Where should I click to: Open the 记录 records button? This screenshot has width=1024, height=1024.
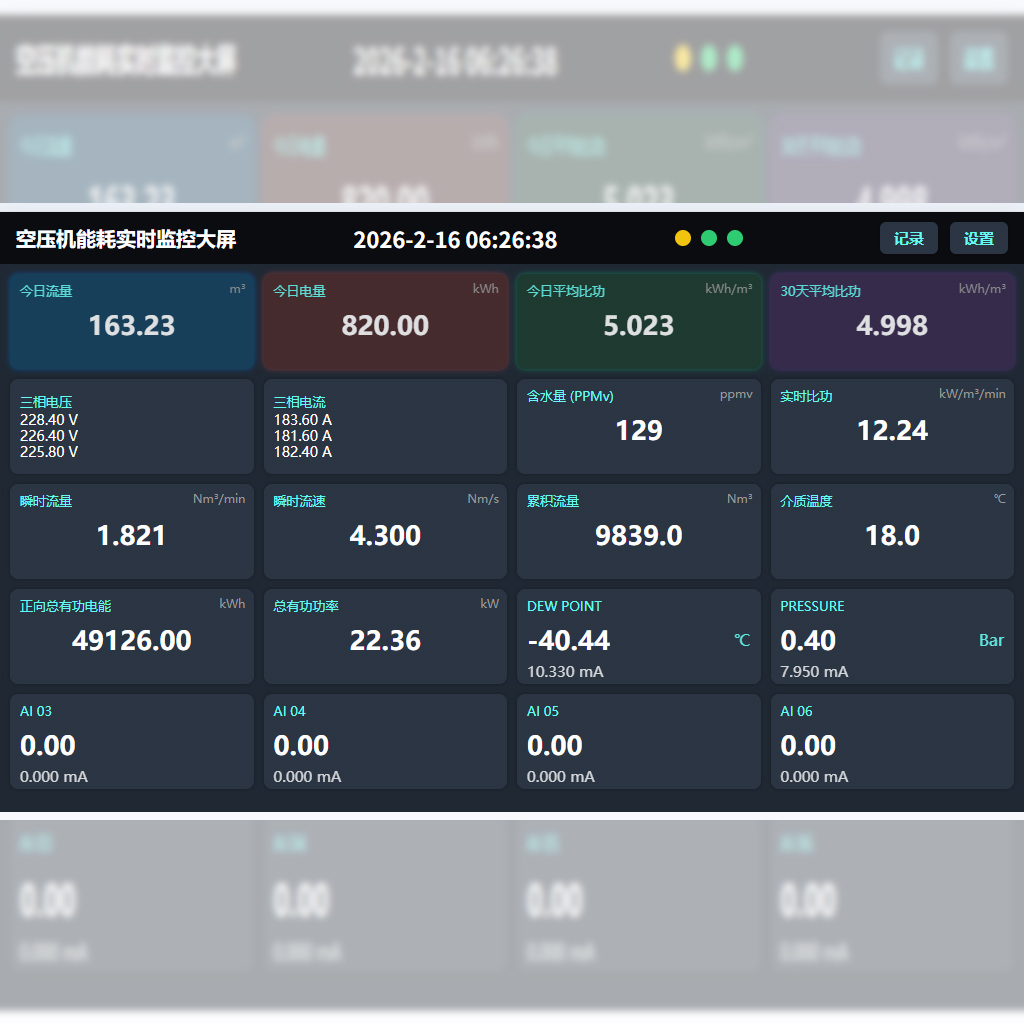click(x=908, y=238)
